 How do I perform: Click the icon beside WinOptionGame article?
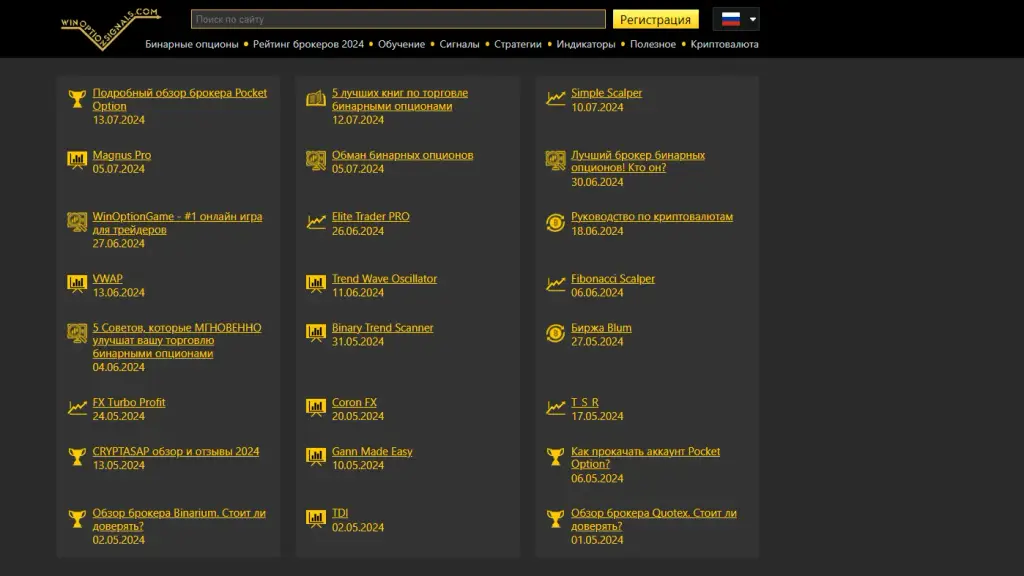click(77, 222)
